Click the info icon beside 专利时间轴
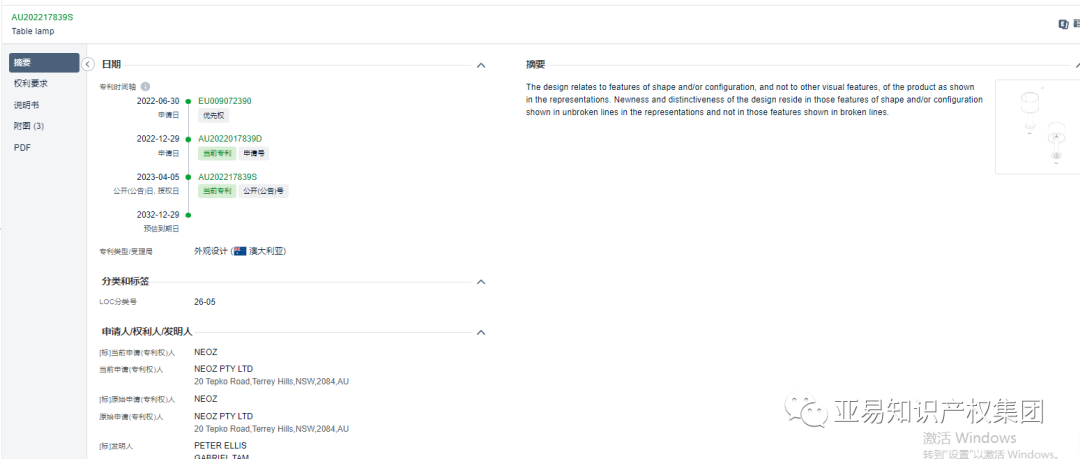 [x=145, y=87]
